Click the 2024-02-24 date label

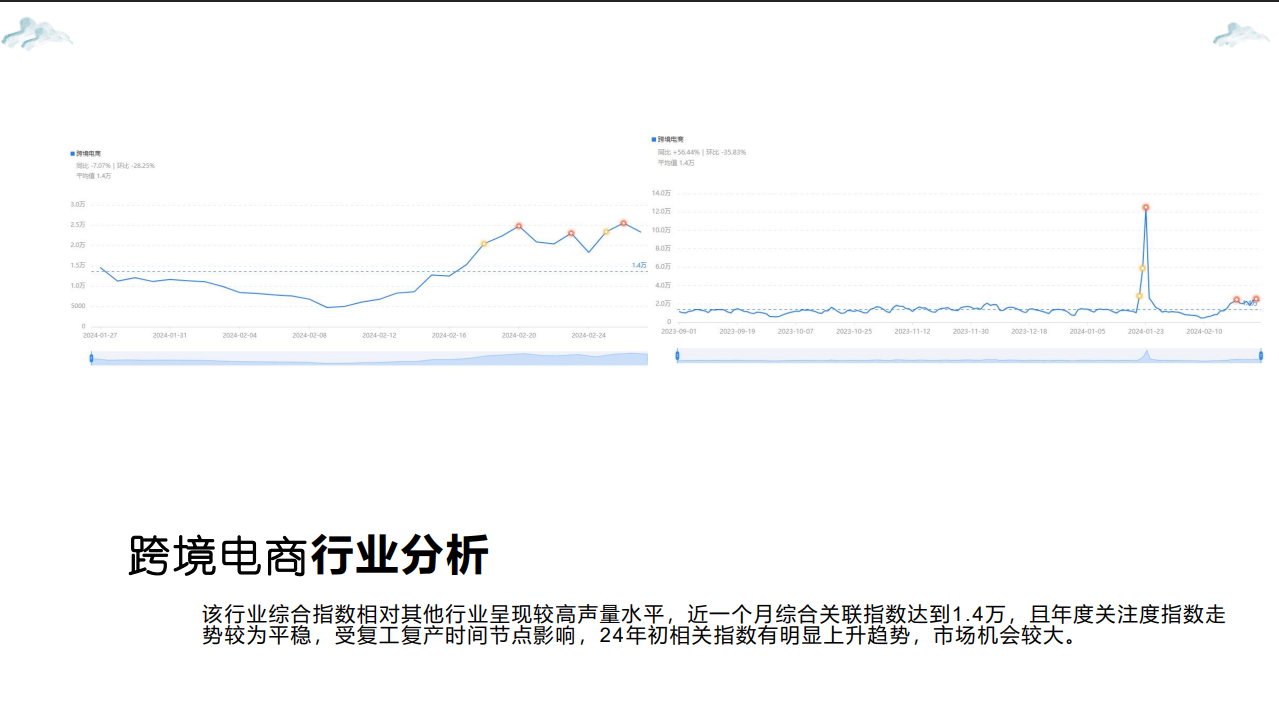coord(589,336)
